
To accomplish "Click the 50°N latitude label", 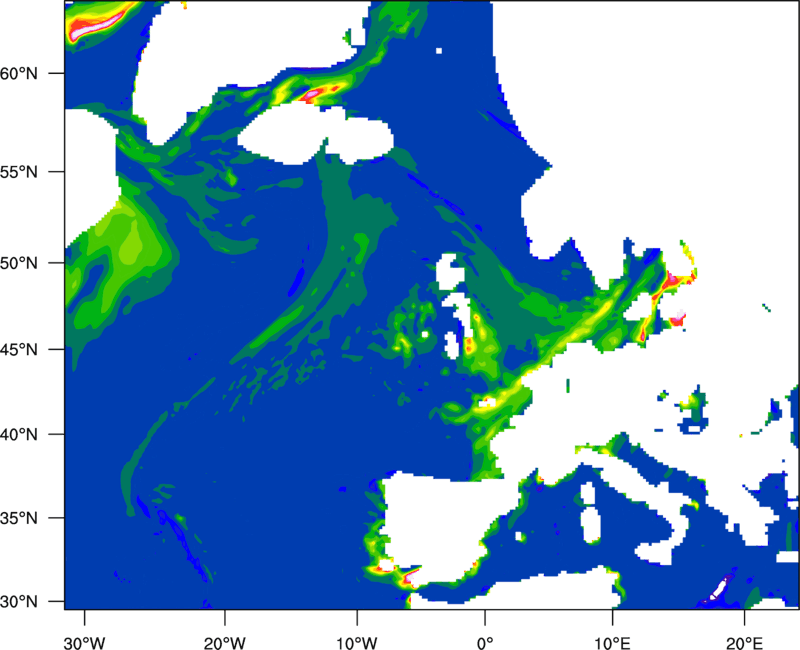I will [x=19, y=263].
